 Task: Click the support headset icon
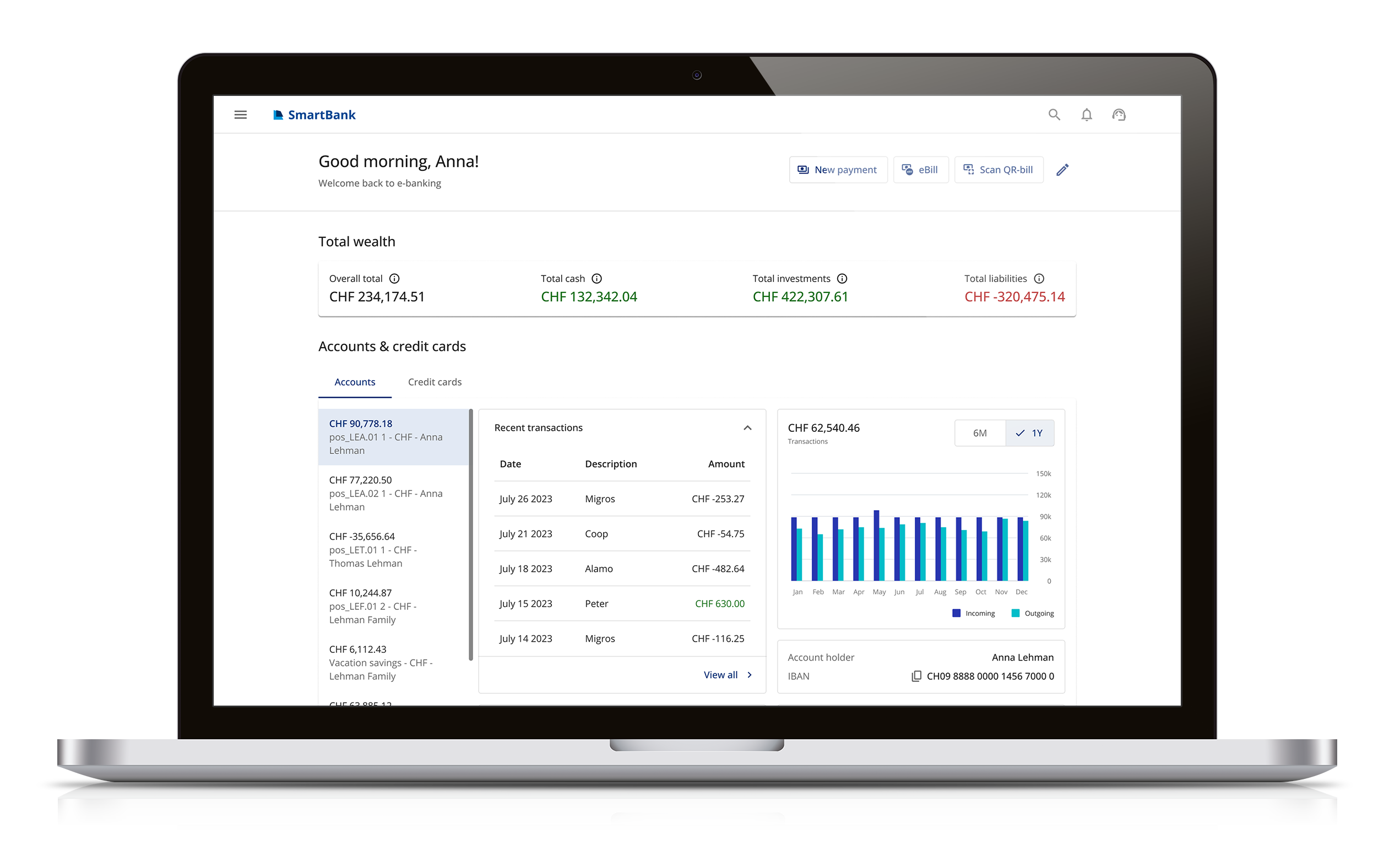[x=1120, y=115]
